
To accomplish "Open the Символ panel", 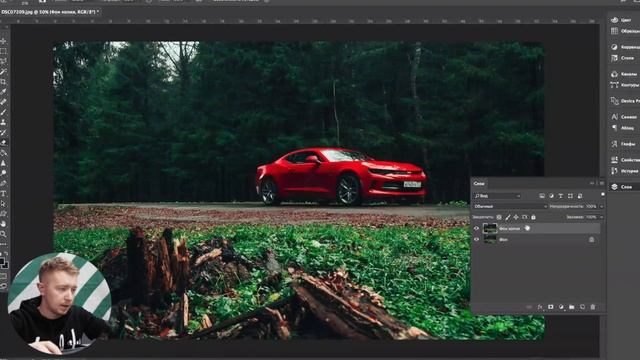I will tap(624, 117).
